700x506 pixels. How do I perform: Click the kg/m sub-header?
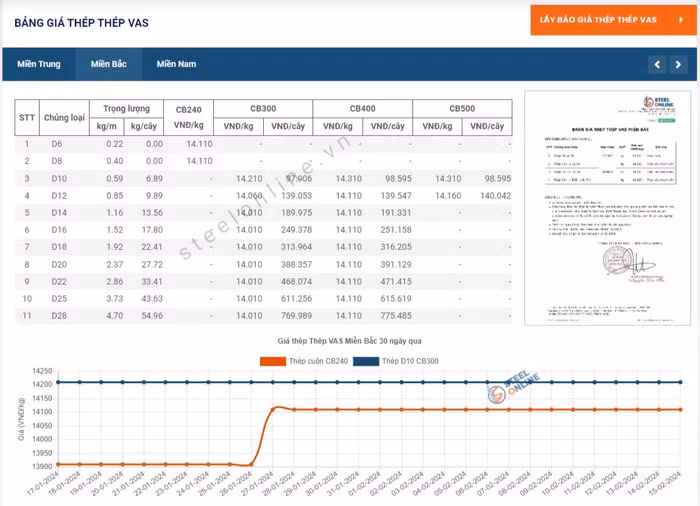coord(107,126)
